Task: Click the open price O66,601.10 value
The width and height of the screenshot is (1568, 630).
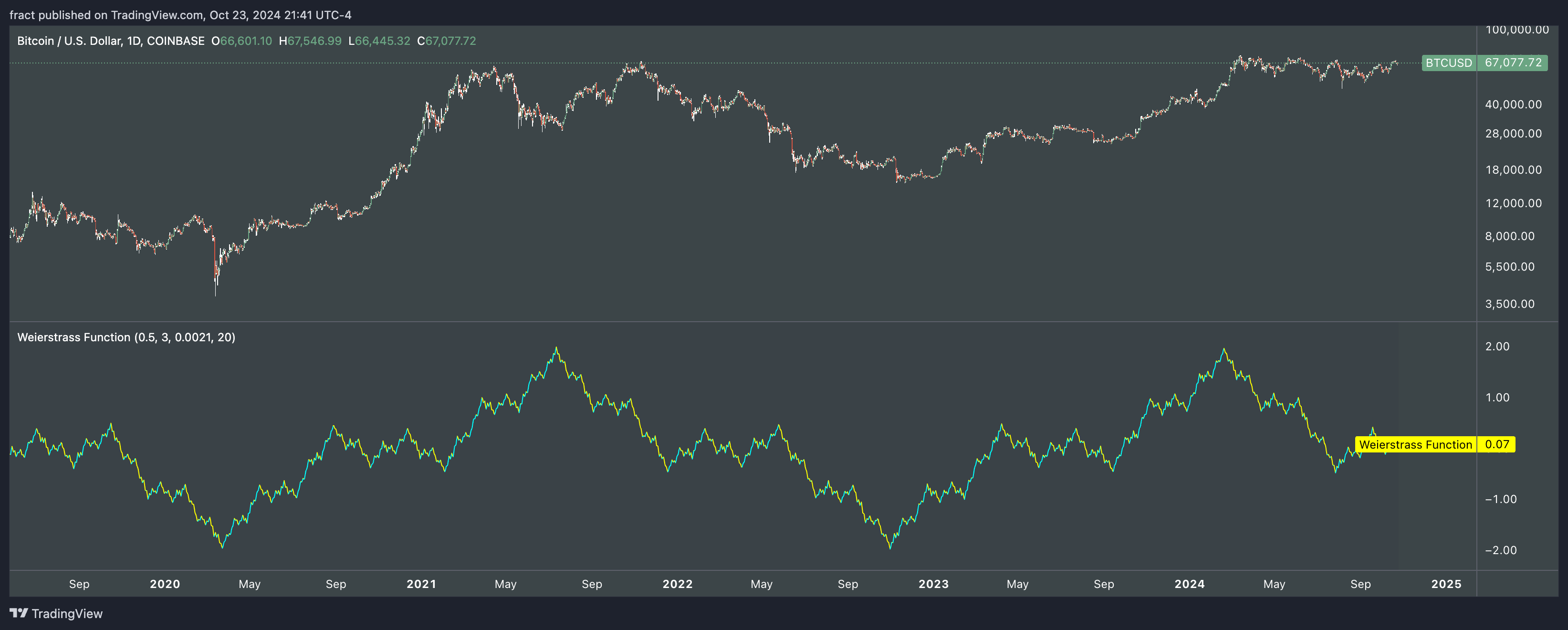Action: click(241, 41)
